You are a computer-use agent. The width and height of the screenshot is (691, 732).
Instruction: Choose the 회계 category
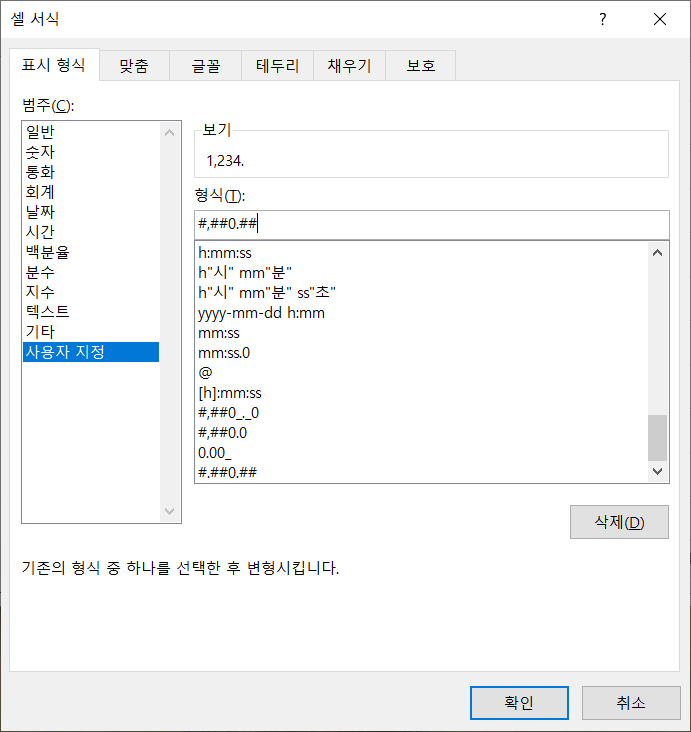(91, 192)
